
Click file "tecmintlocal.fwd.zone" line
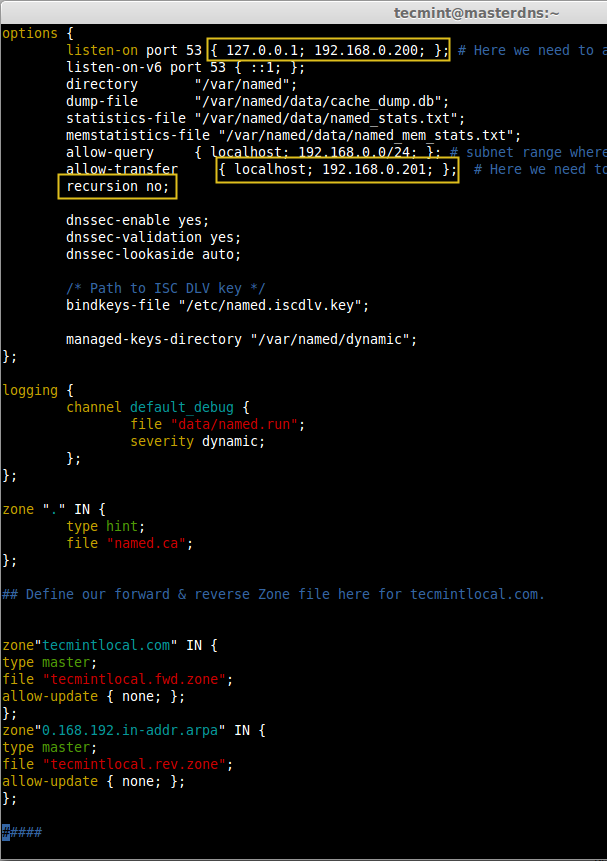coord(118,680)
